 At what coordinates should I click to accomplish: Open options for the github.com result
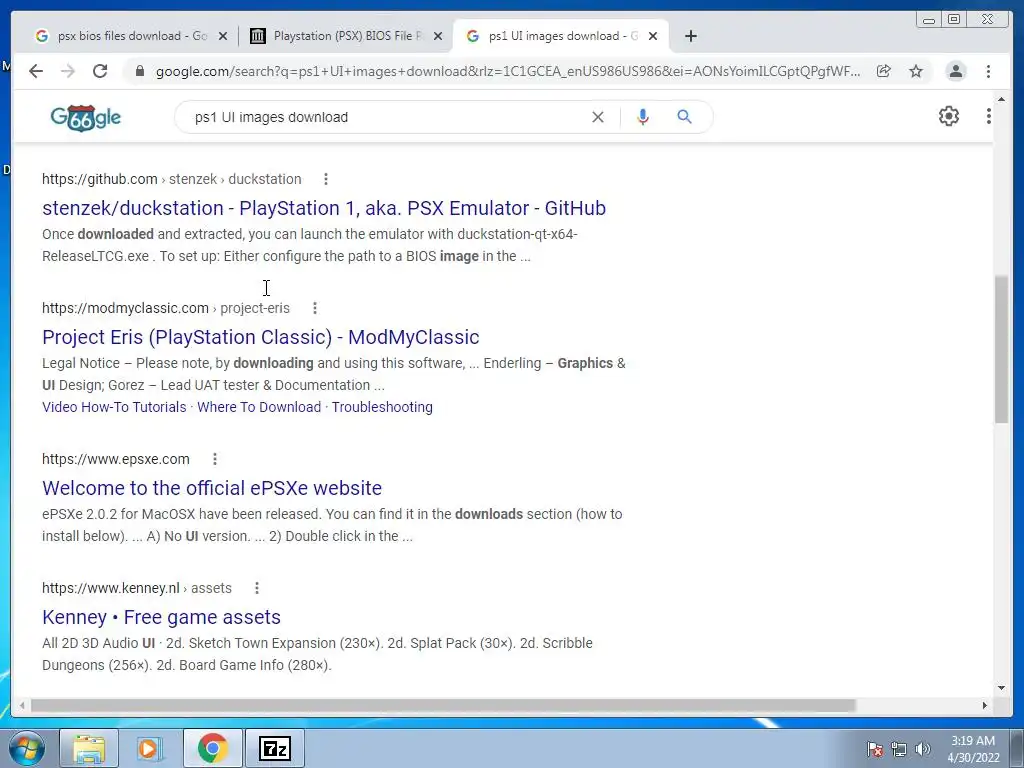326,179
